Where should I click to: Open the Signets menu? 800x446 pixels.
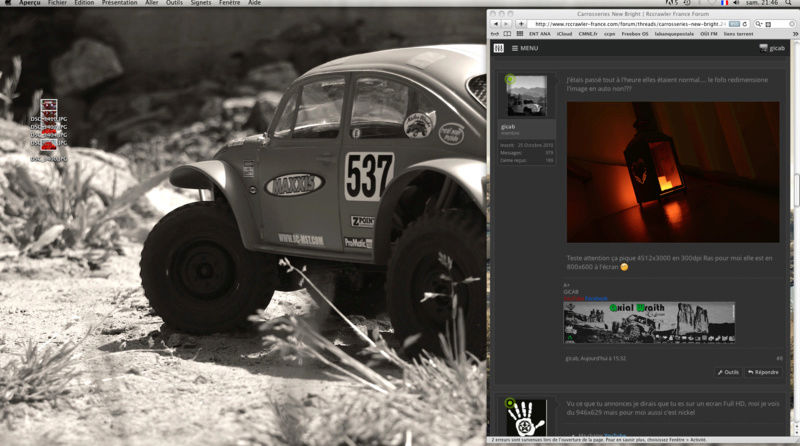pyautogui.click(x=201, y=3)
